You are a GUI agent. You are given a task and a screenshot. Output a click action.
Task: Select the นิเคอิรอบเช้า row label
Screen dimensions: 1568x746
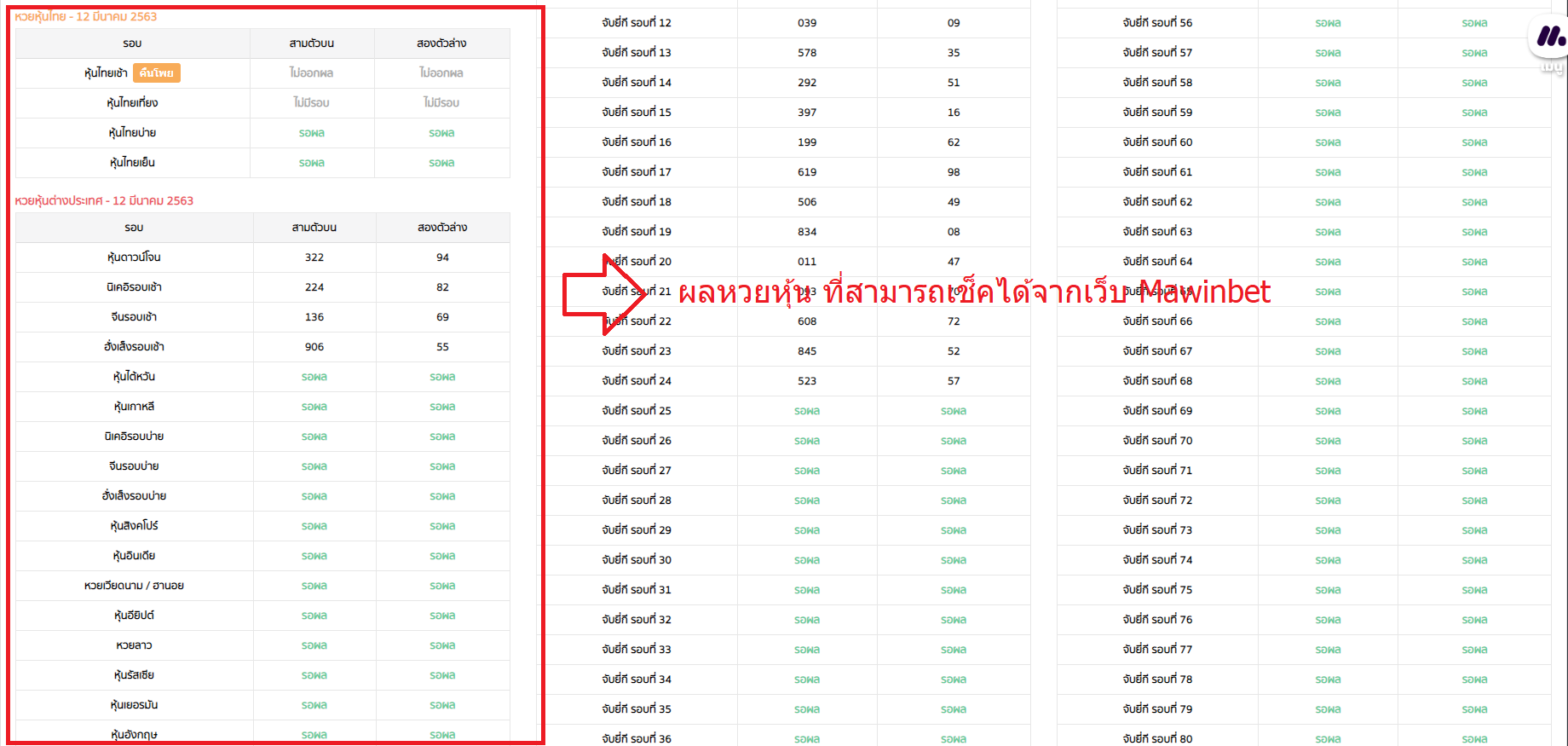tap(134, 287)
